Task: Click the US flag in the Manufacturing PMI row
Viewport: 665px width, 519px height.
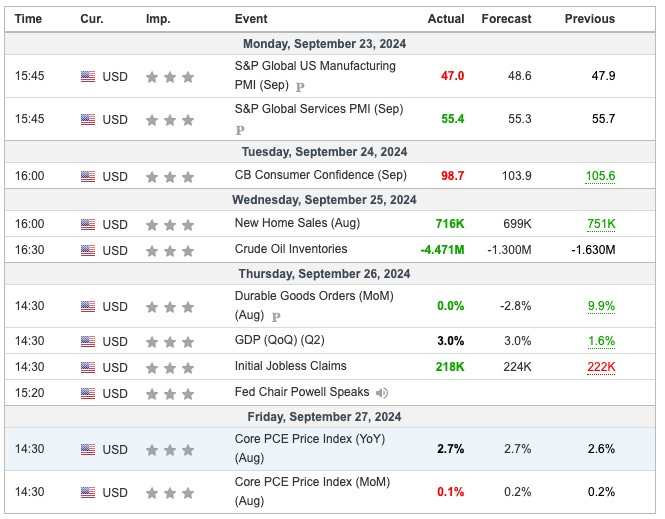Action: (88, 76)
